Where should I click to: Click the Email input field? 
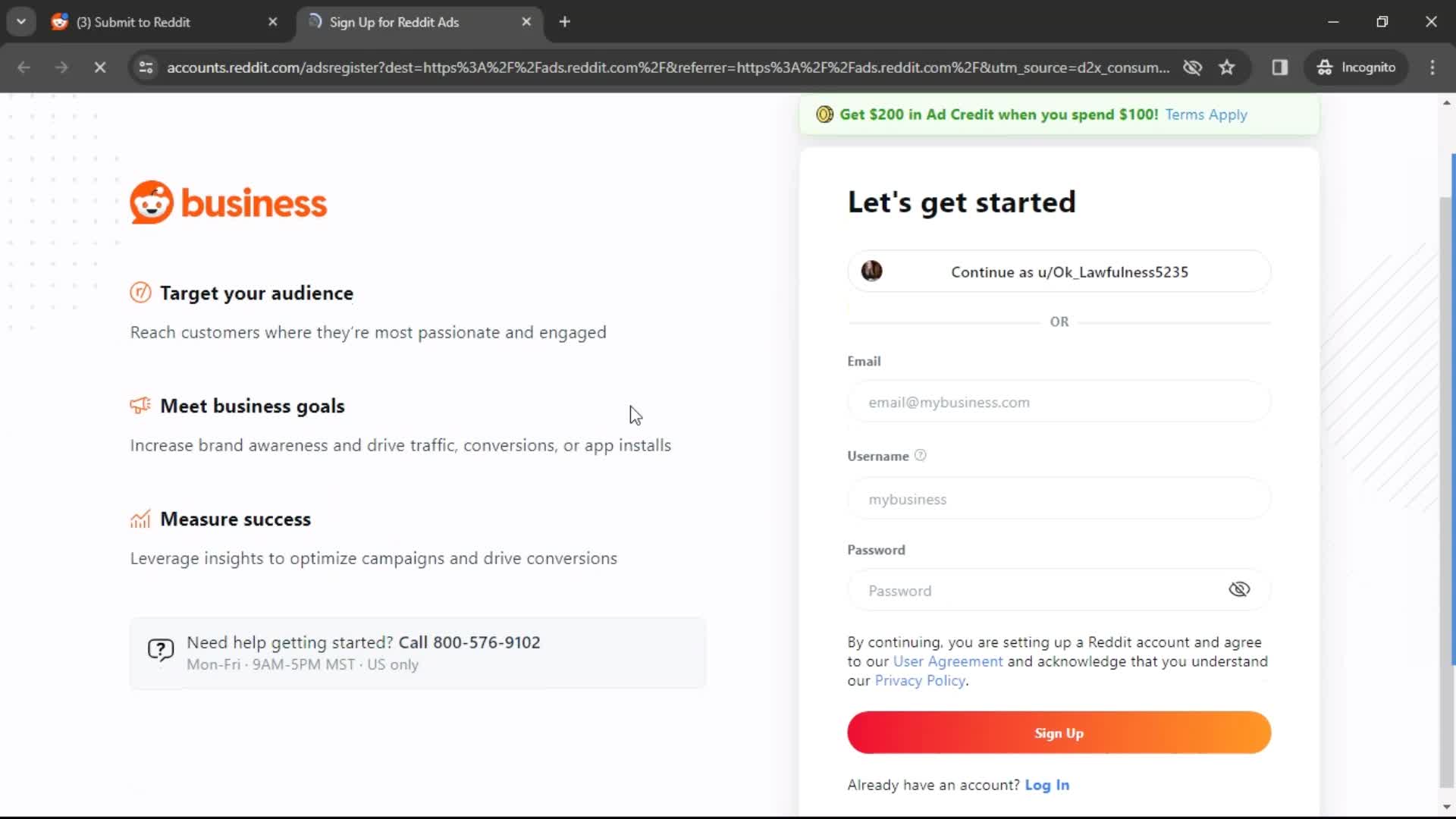click(1059, 401)
